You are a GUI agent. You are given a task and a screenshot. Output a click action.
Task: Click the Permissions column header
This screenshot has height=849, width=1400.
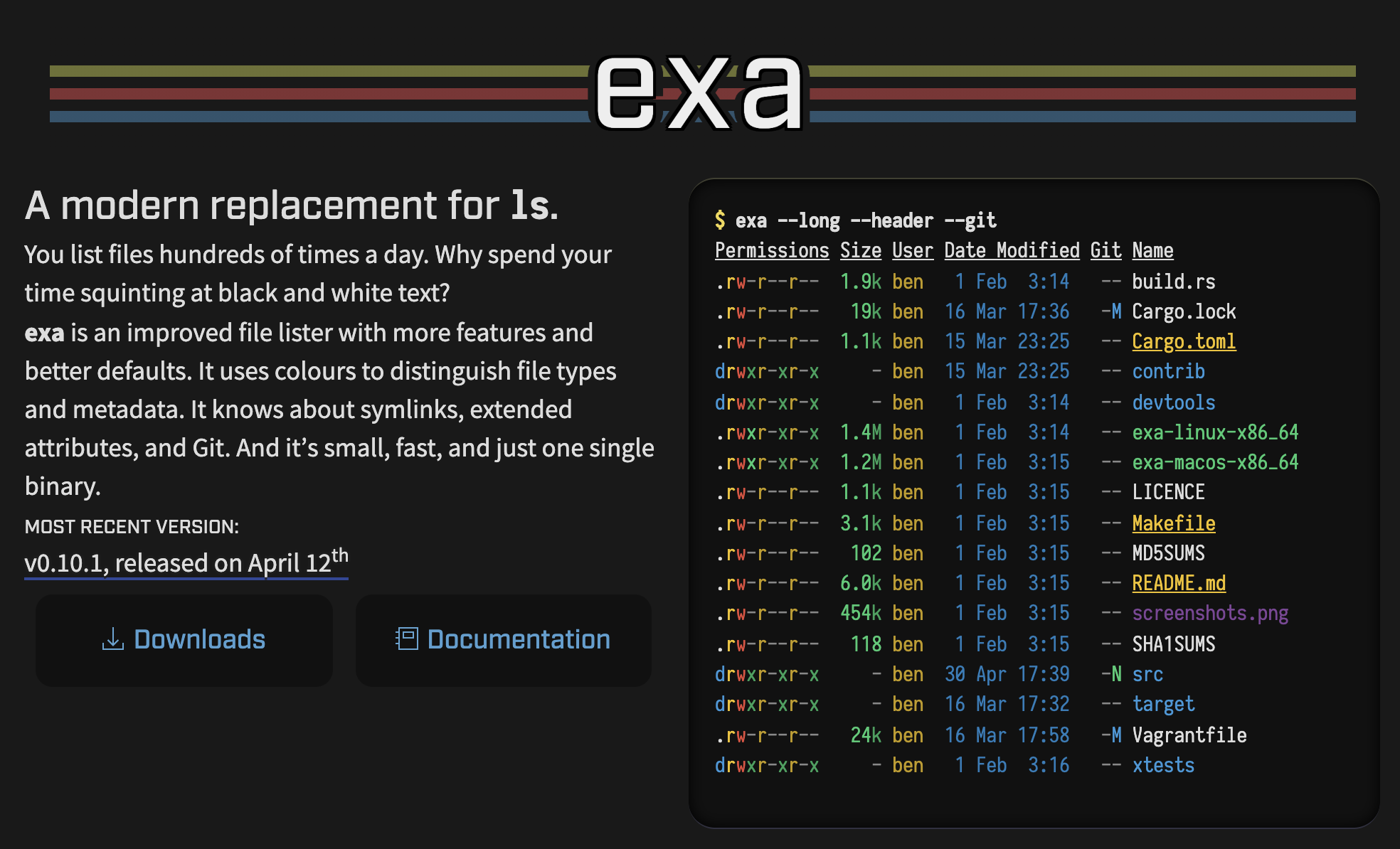(x=772, y=250)
